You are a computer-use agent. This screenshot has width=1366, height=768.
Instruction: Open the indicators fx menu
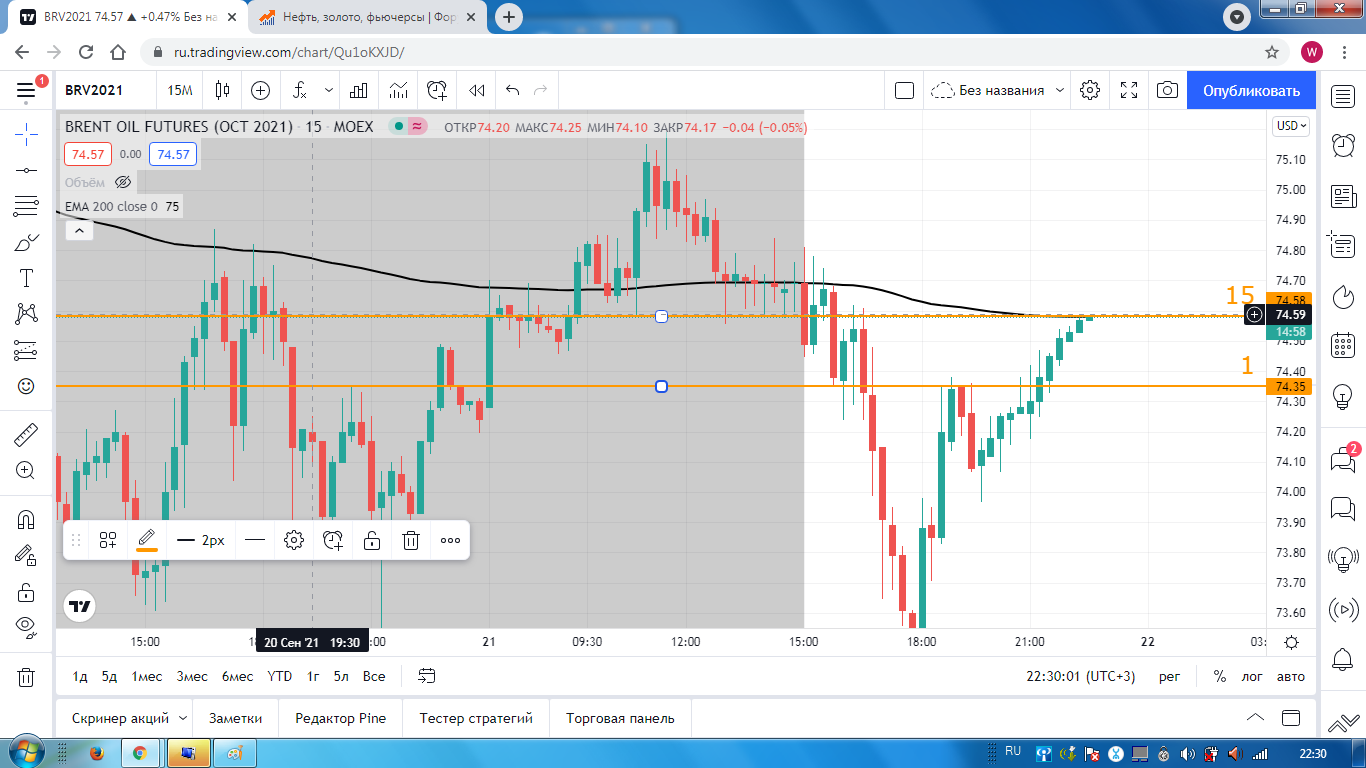[x=299, y=90]
